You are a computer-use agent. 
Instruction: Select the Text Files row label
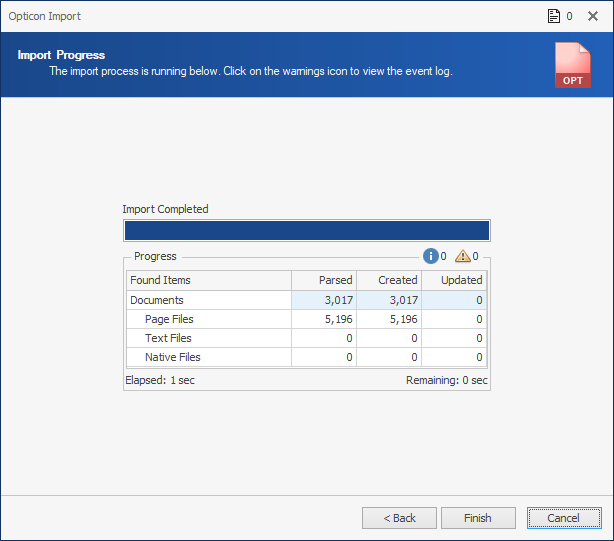click(168, 338)
